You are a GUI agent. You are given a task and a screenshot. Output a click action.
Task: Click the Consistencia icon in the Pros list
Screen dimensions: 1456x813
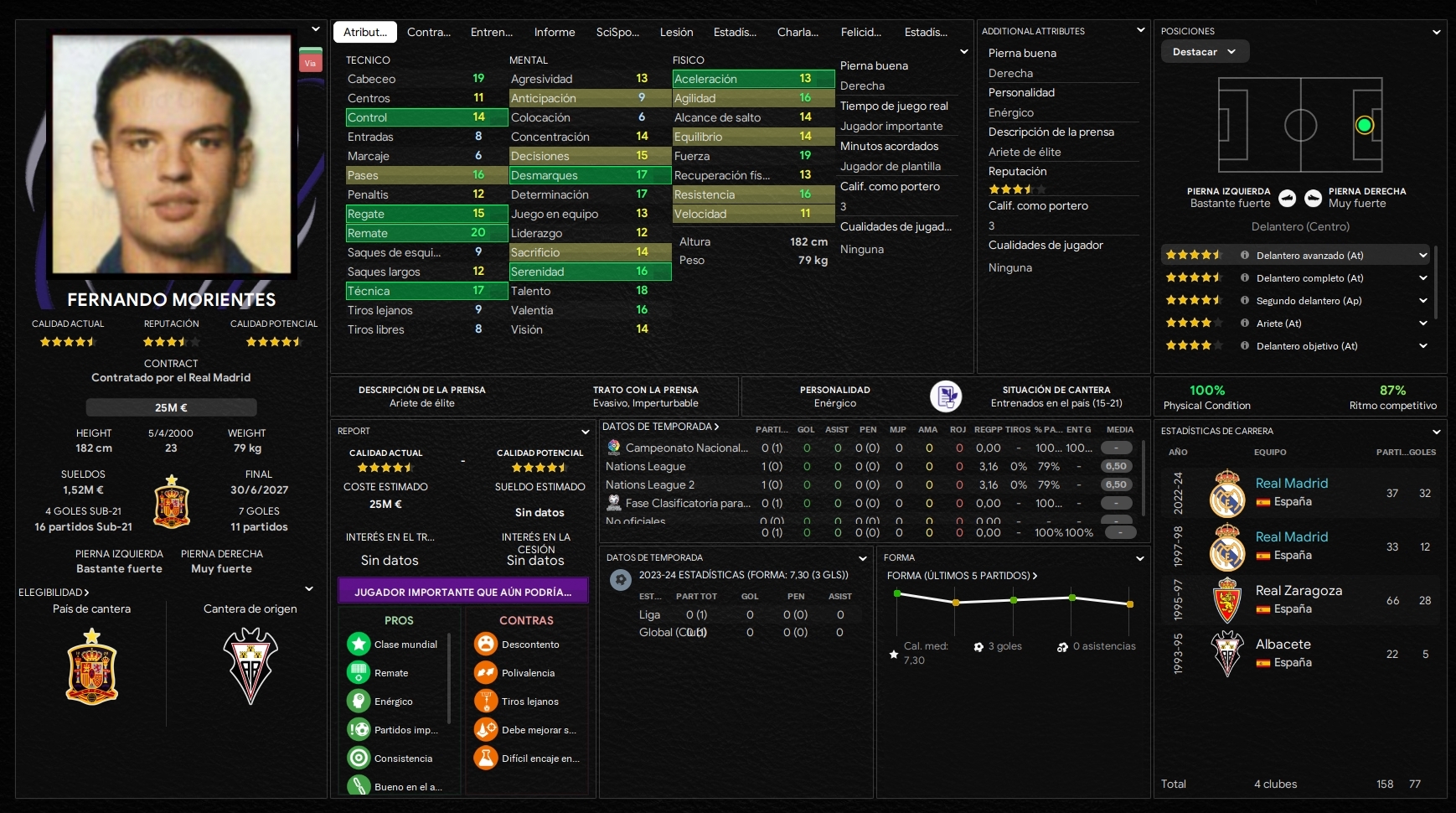coord(359,758)
